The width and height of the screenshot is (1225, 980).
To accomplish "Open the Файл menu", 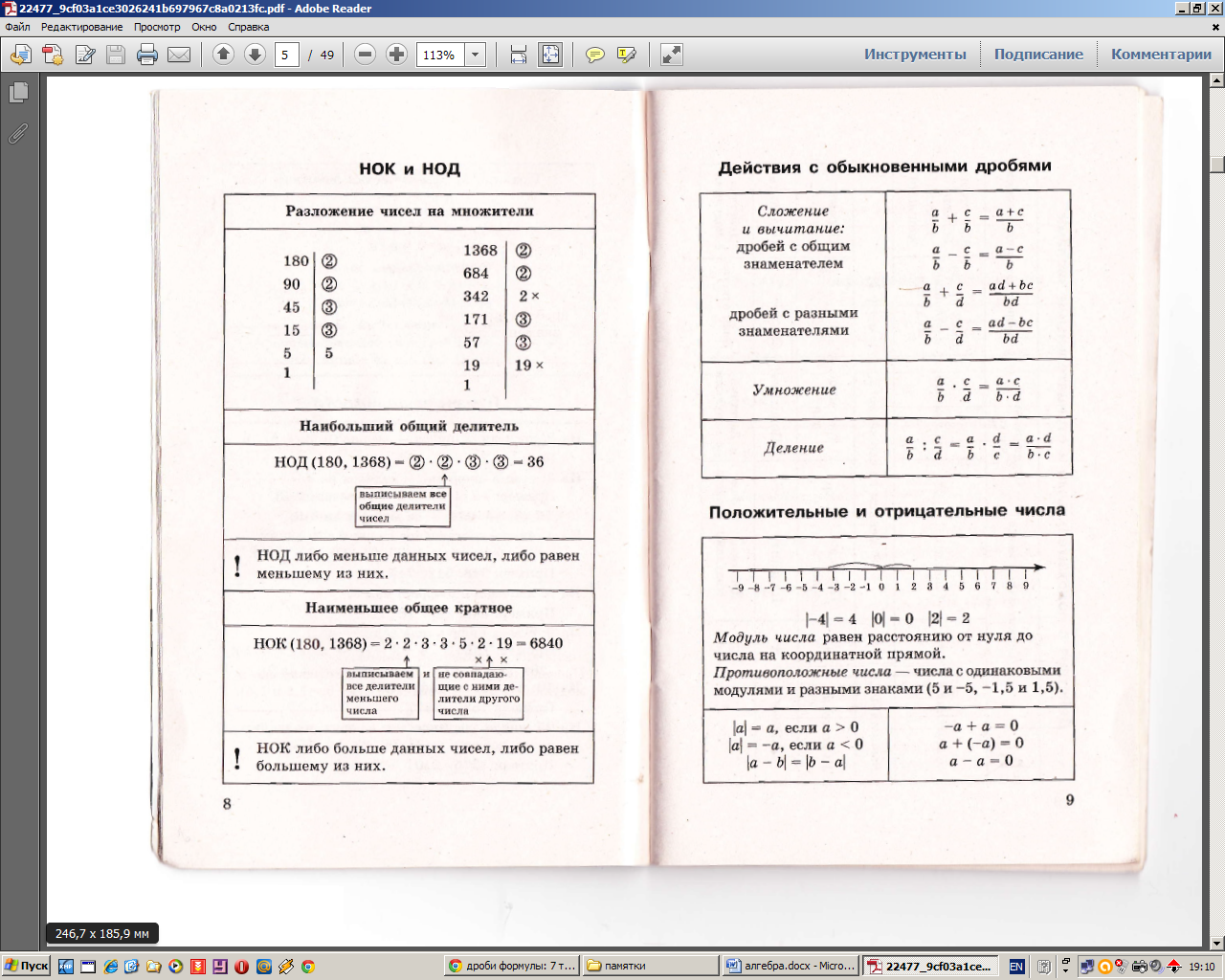I will coord(17,27).
